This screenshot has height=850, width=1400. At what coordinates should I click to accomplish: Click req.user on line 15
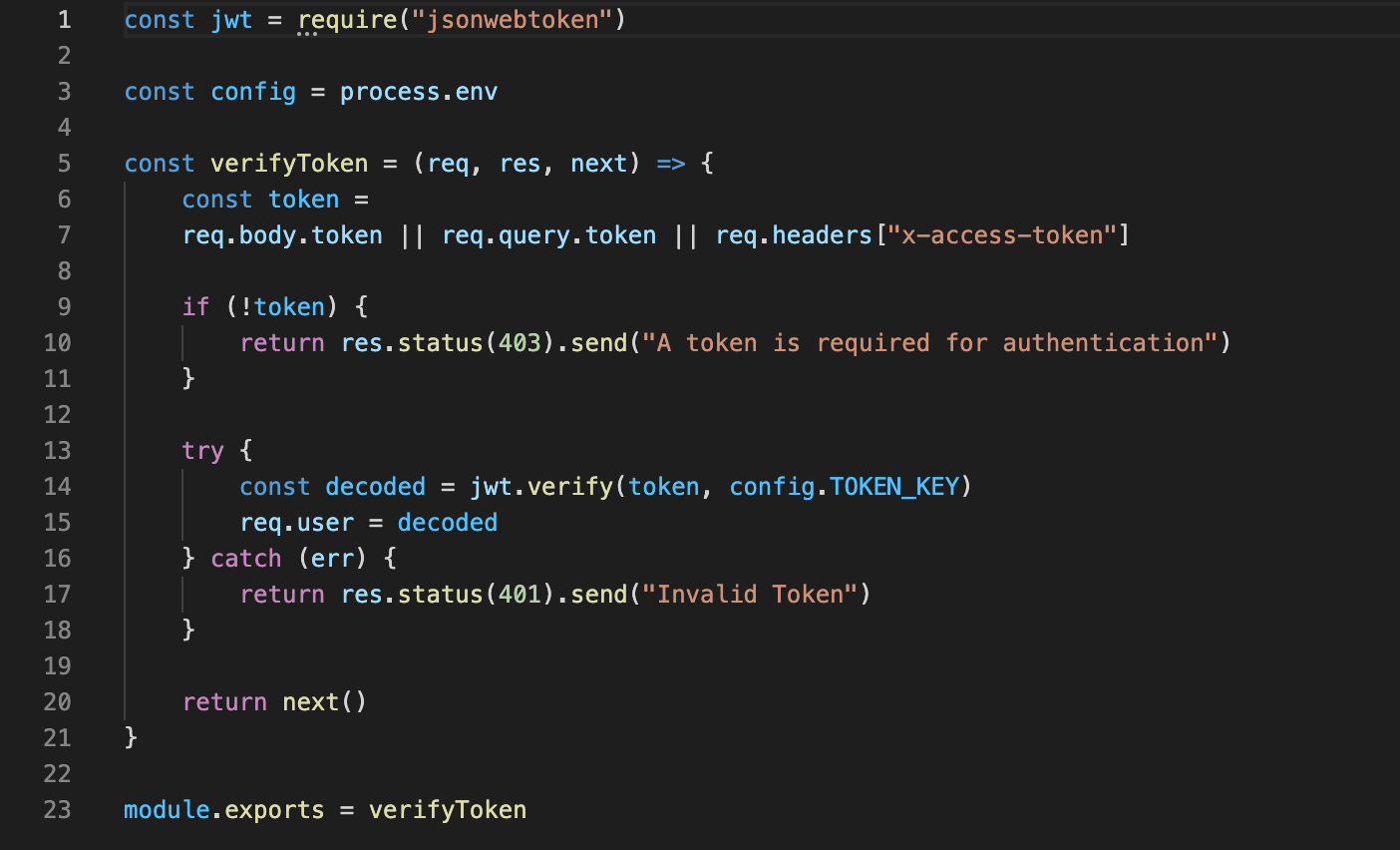coord(297,523)
